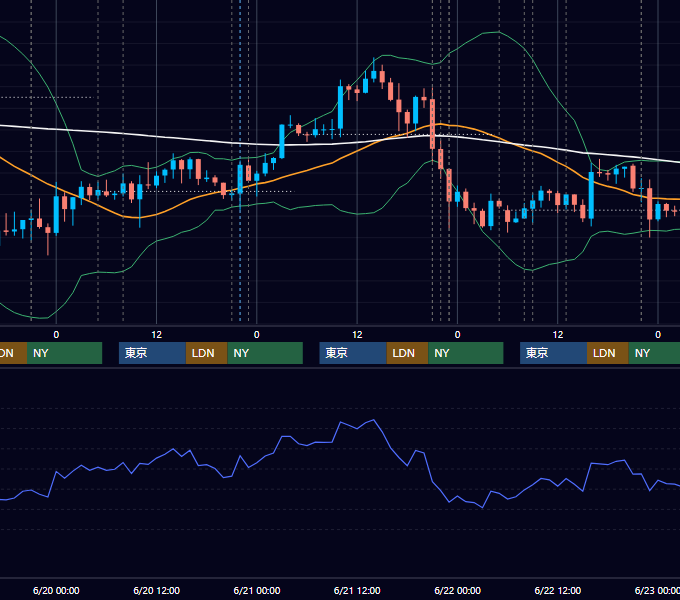Select the LDN session block on 6/22
Viewport: 680px width, 600px height.
click(608, 353)
